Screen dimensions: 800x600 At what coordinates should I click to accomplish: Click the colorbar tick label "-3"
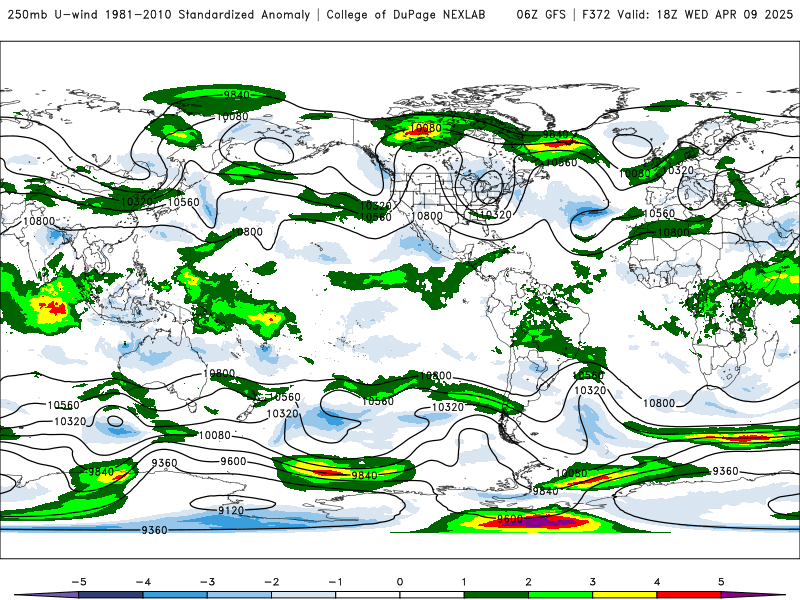(x=207, y=582)
